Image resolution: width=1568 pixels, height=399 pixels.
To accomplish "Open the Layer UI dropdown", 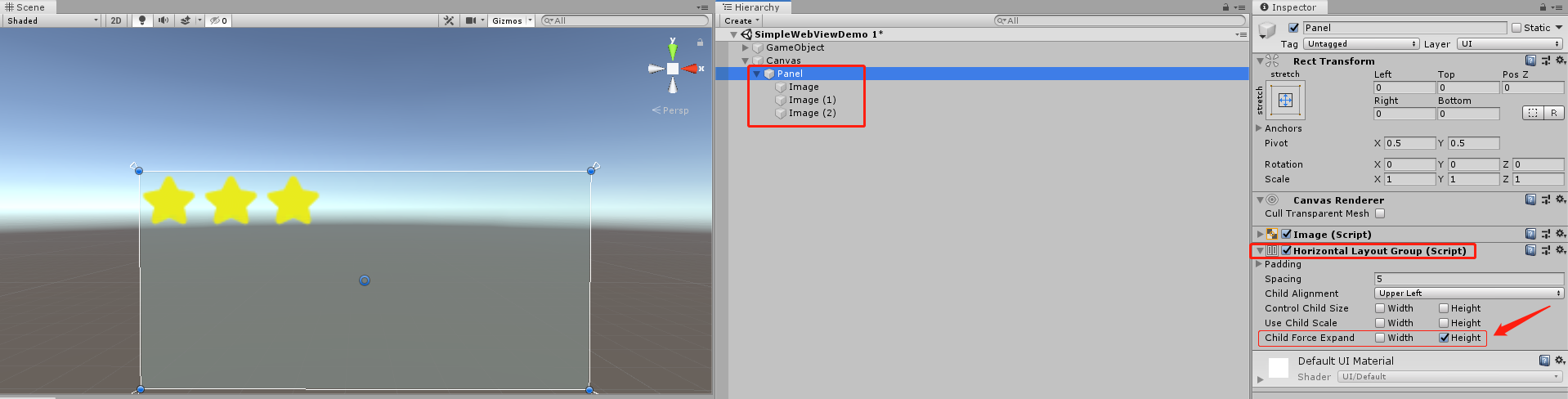I will [x=1510, y=44].
